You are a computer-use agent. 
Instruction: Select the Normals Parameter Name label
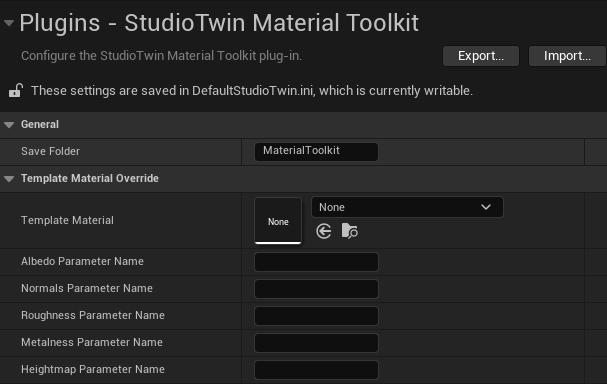pos(87,289)
